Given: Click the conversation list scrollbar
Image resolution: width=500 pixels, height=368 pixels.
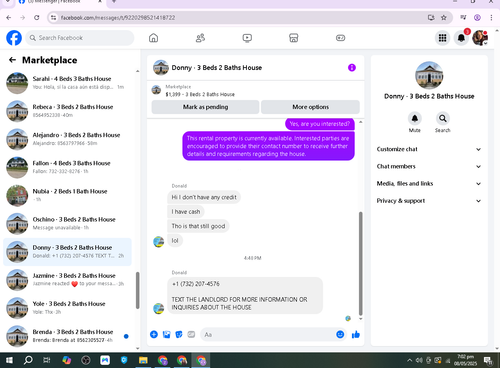Looking at the screenshot, I should (137, 290).
